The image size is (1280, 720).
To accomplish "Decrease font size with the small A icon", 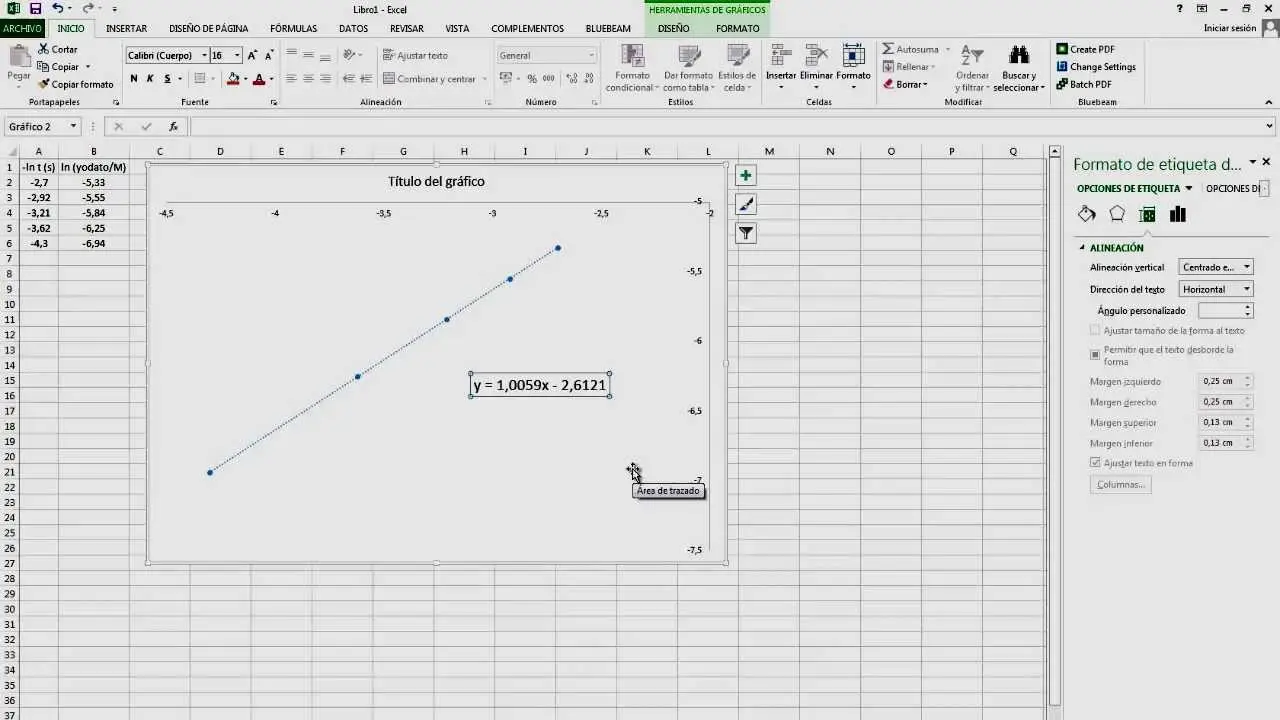I will [x=269, y=56].
